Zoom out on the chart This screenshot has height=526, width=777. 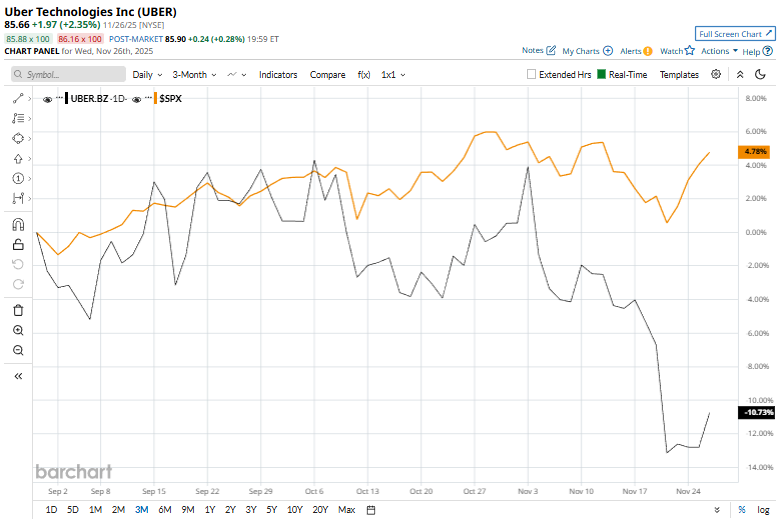click(18, 350)
